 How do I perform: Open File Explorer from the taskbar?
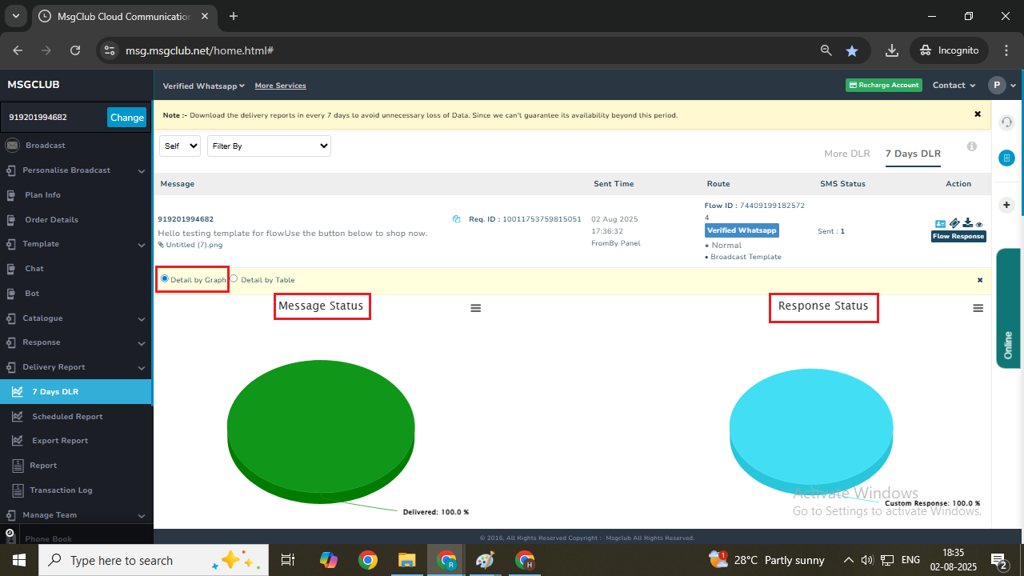click(407, 560)
